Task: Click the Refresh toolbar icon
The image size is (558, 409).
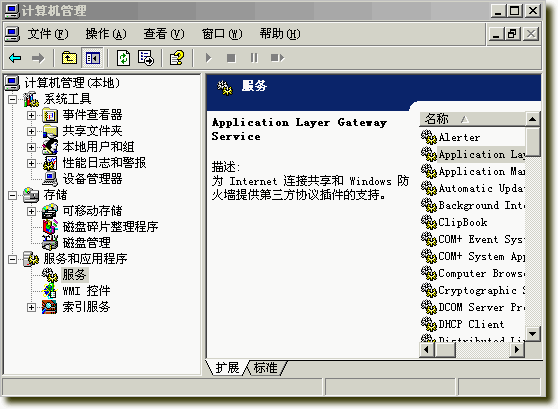Action: 123,58
